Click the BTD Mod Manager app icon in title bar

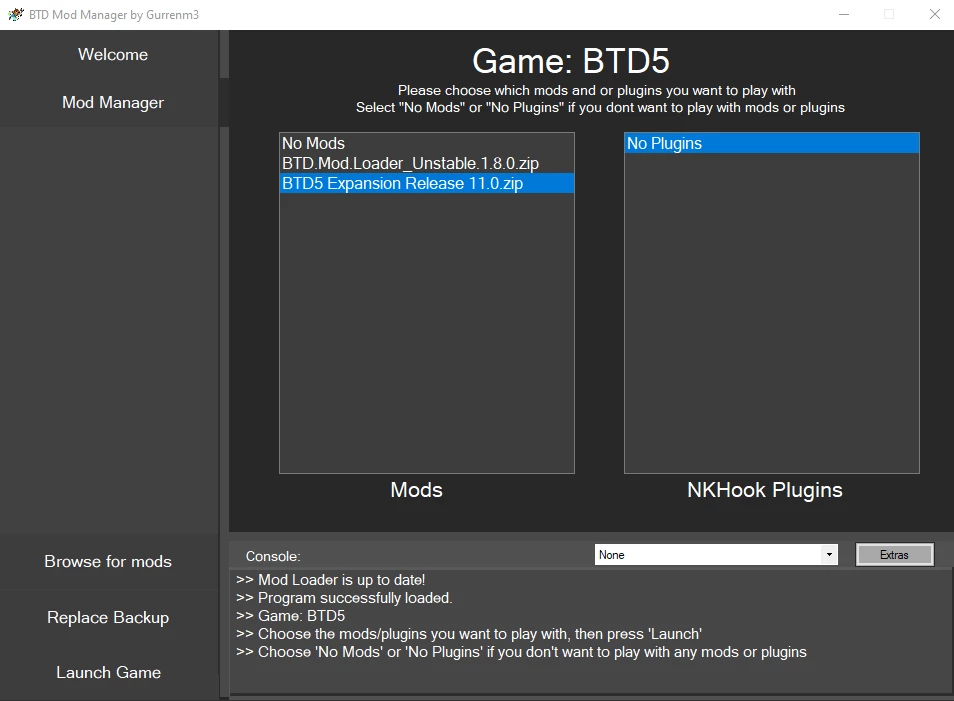click(16, 15)
